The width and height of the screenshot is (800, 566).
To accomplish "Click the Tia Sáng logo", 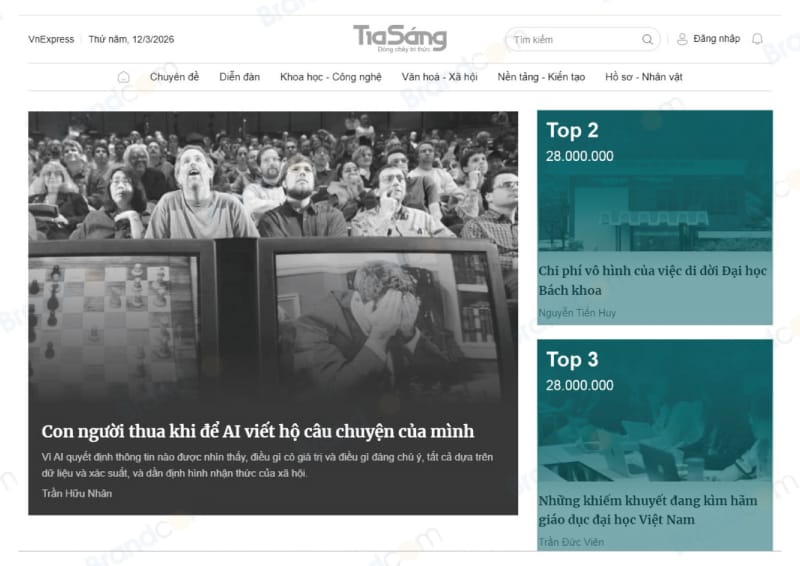I will (400, 38).
